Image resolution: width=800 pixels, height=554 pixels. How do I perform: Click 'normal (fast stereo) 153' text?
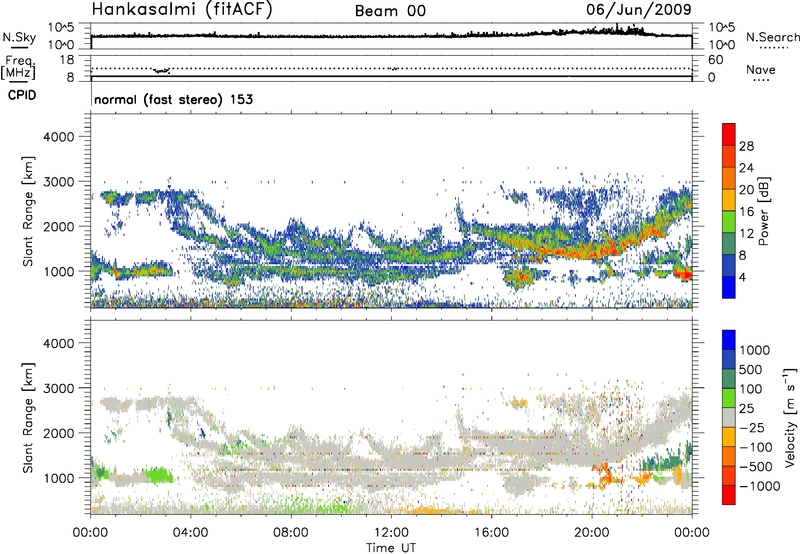click(173, 99)
